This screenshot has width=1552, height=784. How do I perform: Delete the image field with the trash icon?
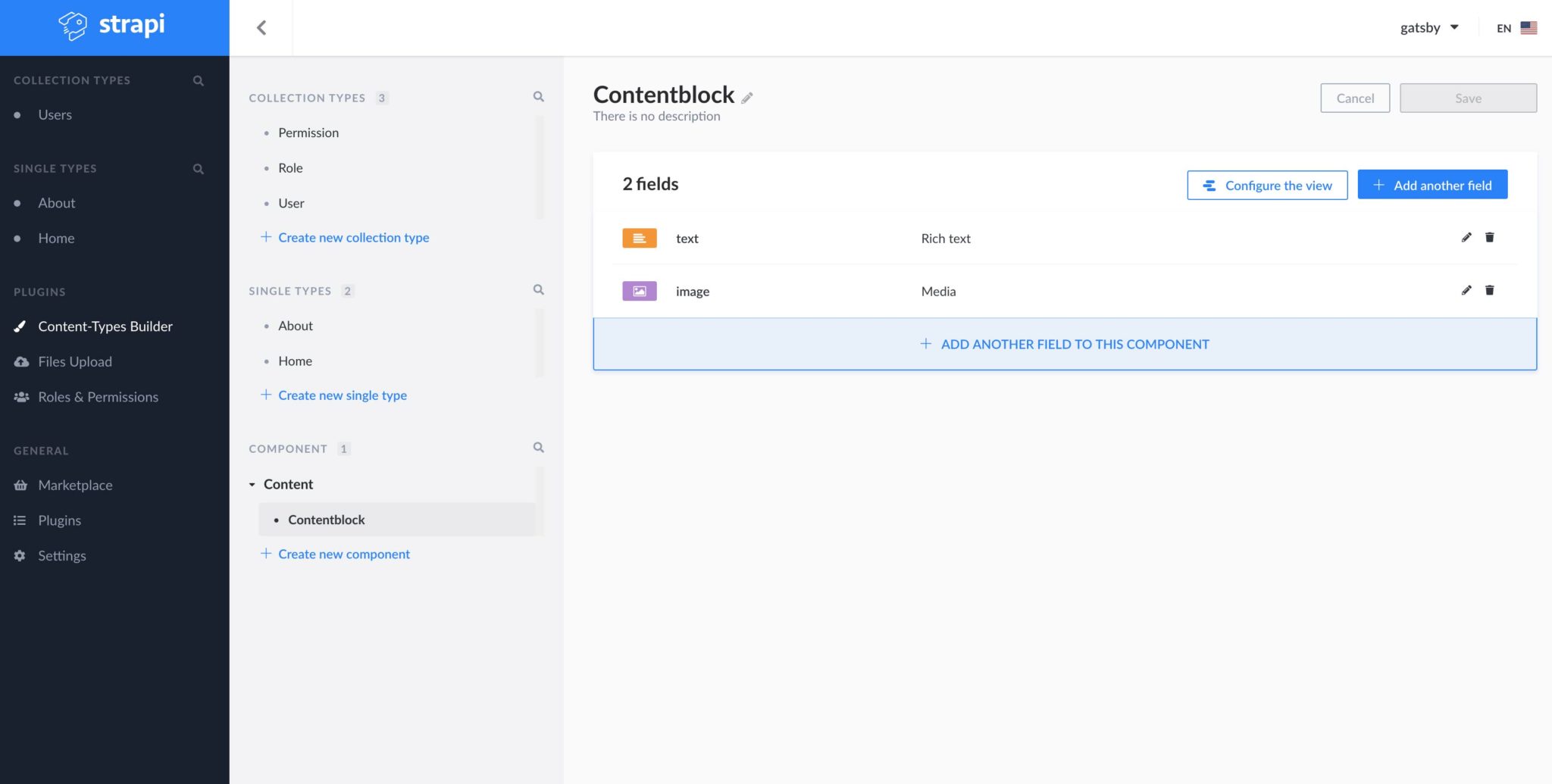(x=1490, y=290)
